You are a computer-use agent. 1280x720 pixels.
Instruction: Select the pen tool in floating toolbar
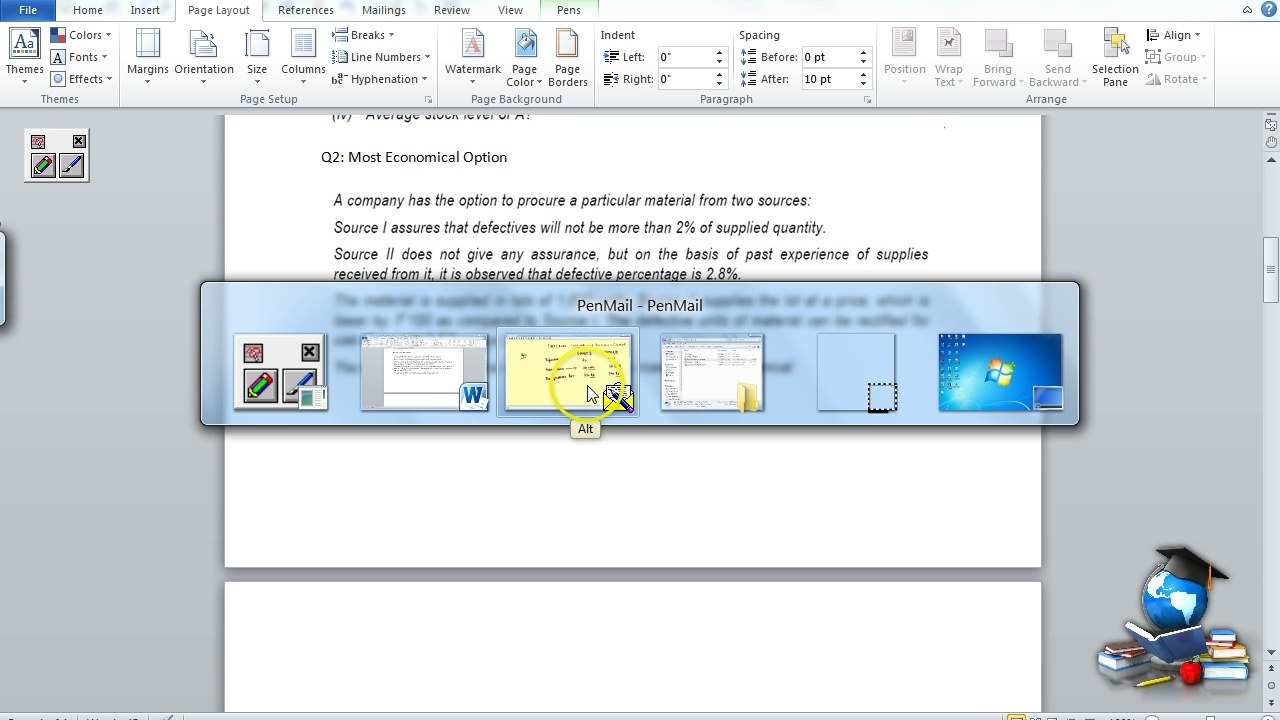[x=71, y=165]
